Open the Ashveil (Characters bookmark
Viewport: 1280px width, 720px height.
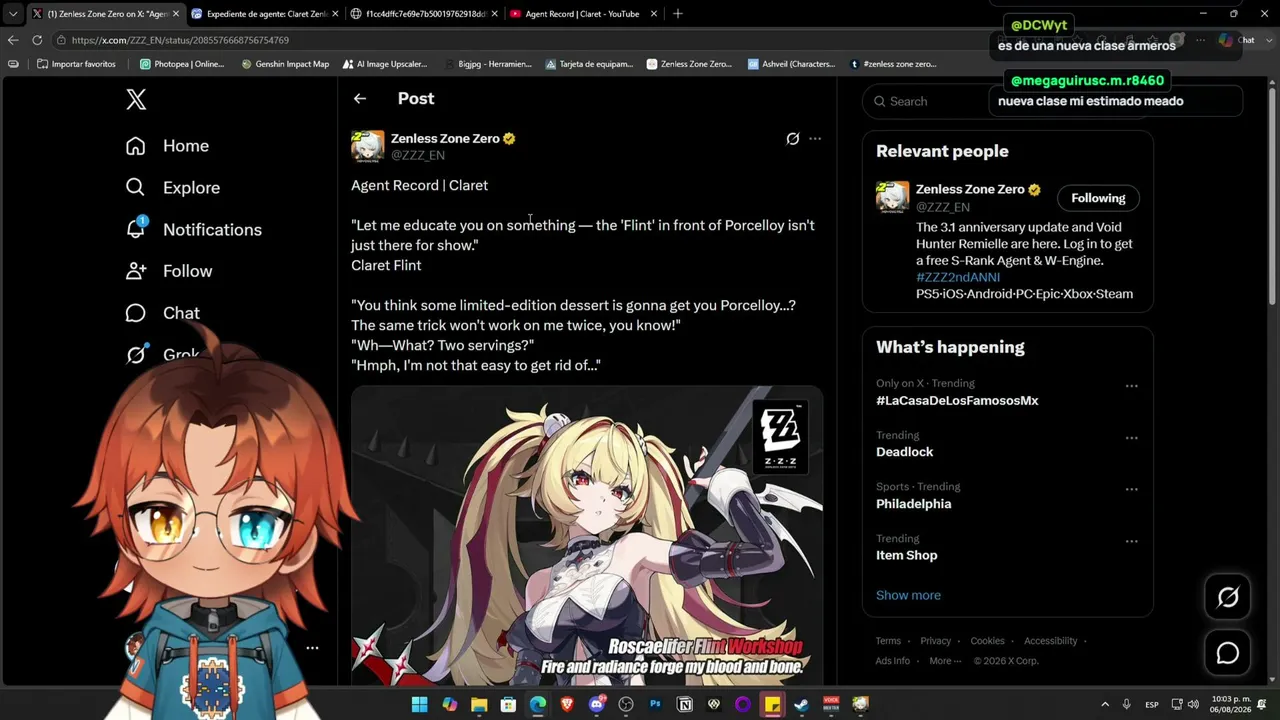[x=791, y=64]
